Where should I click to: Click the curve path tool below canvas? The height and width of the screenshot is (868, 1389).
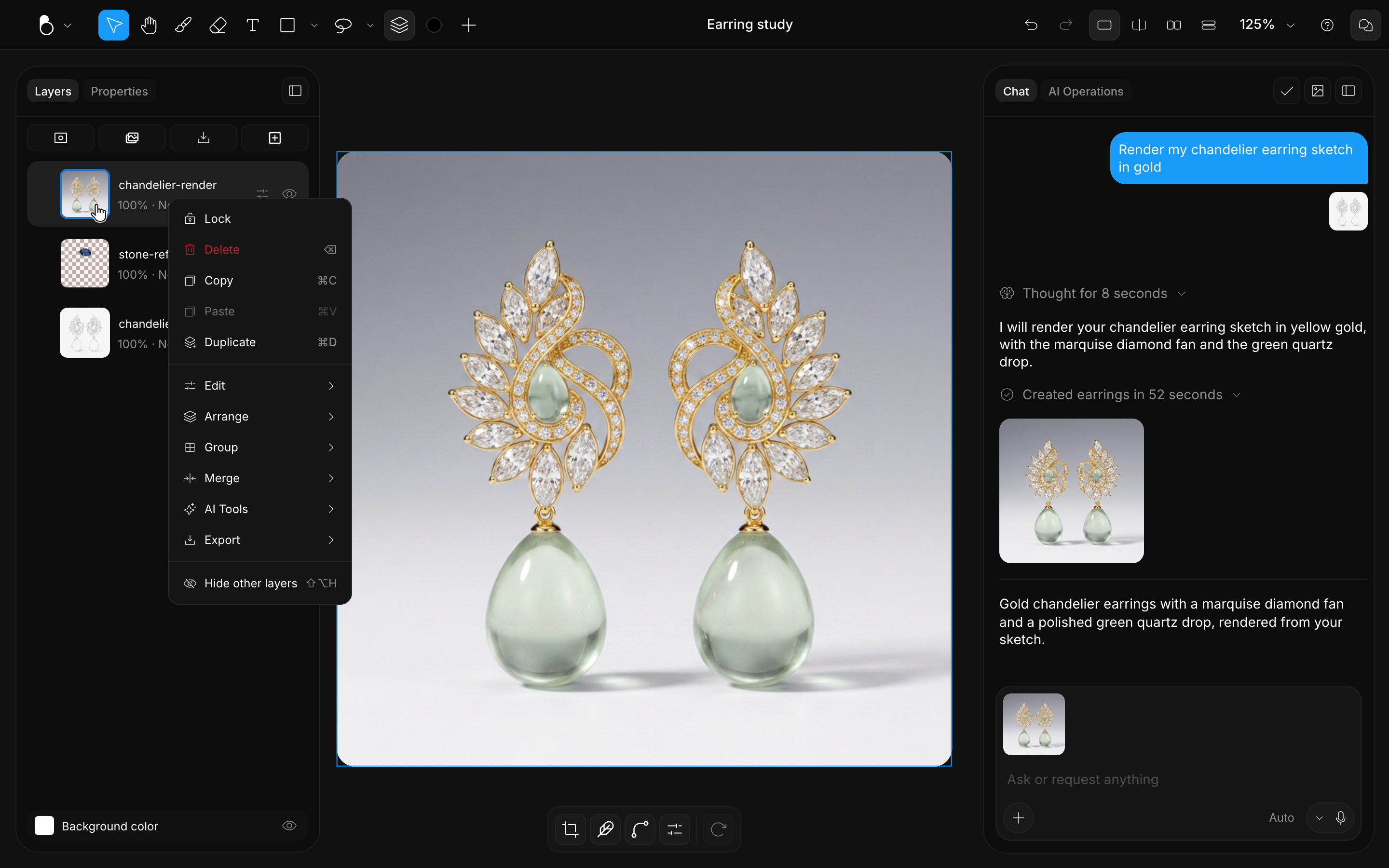640,829
